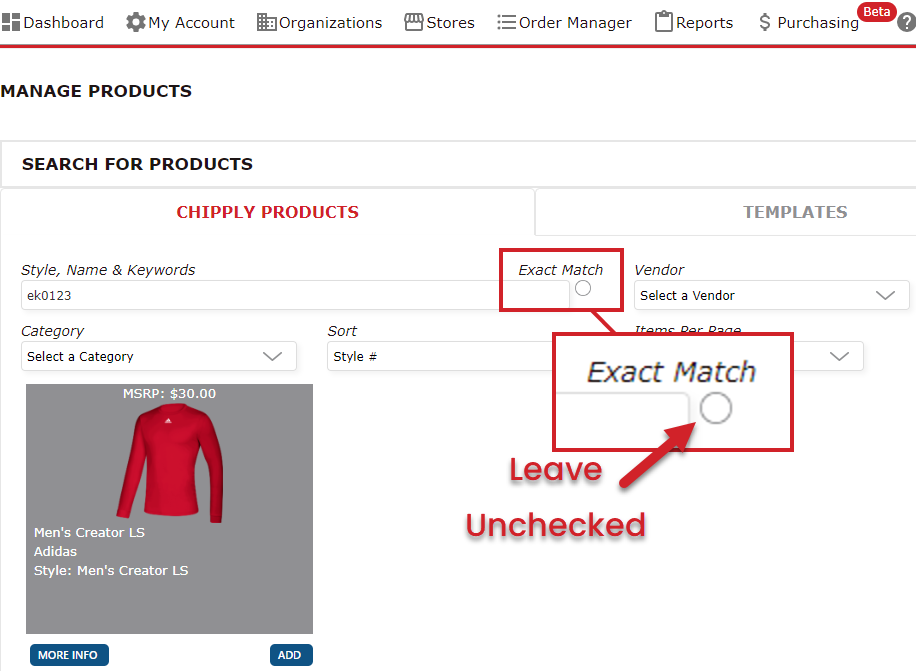The image size is (916, 671).
Task: Click the Reports clipboard icon
Action: [x=664, y=22]
